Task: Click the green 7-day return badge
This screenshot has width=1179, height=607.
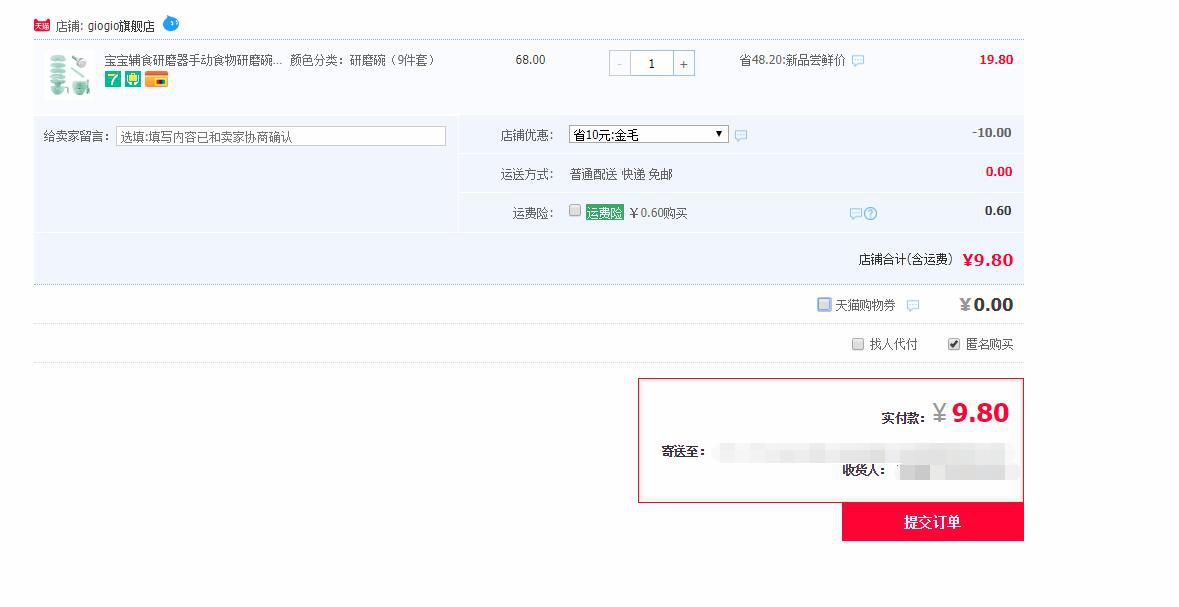Action: click(113, 79)
